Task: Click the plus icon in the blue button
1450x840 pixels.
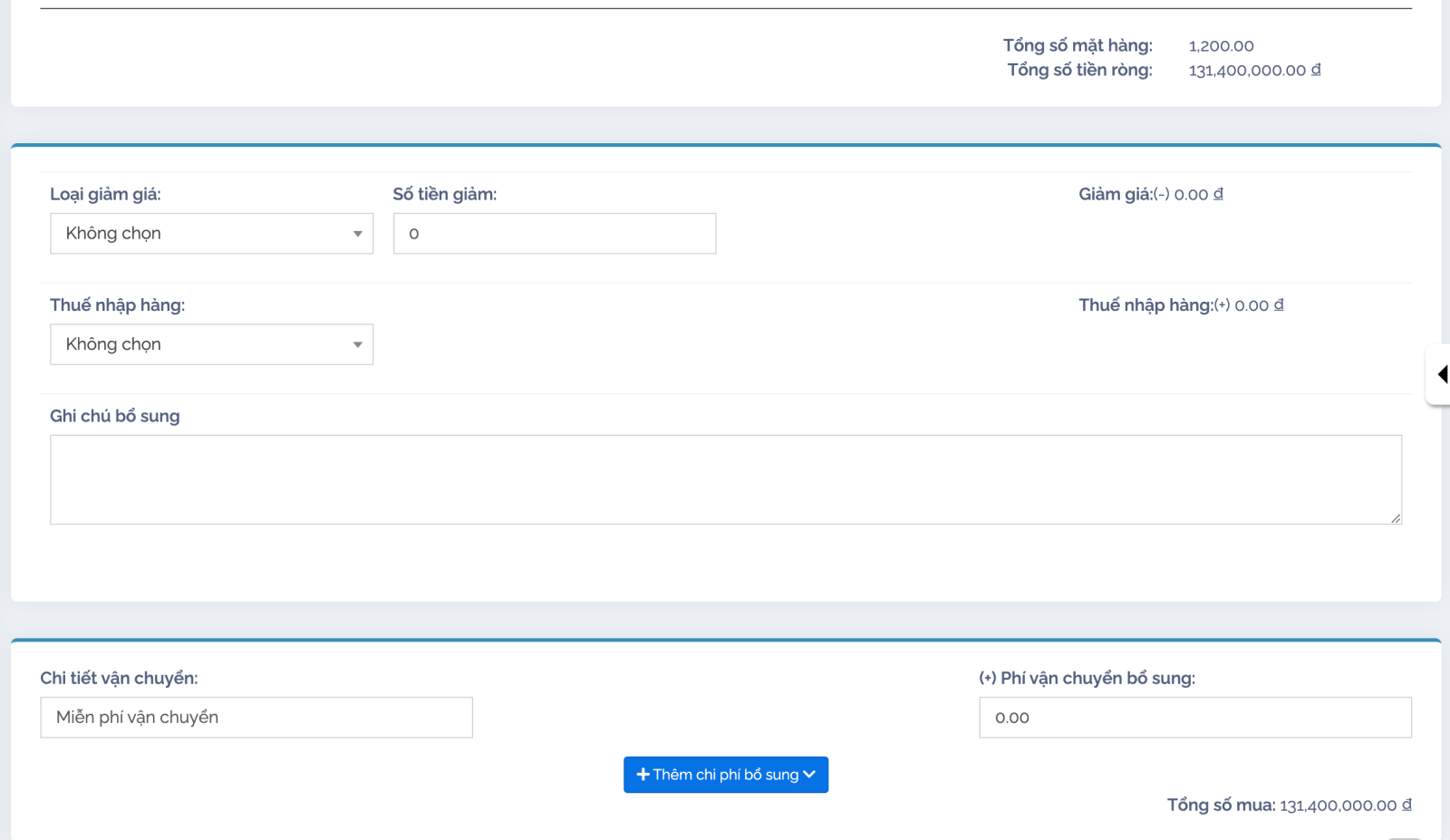Action: [643, 775]
